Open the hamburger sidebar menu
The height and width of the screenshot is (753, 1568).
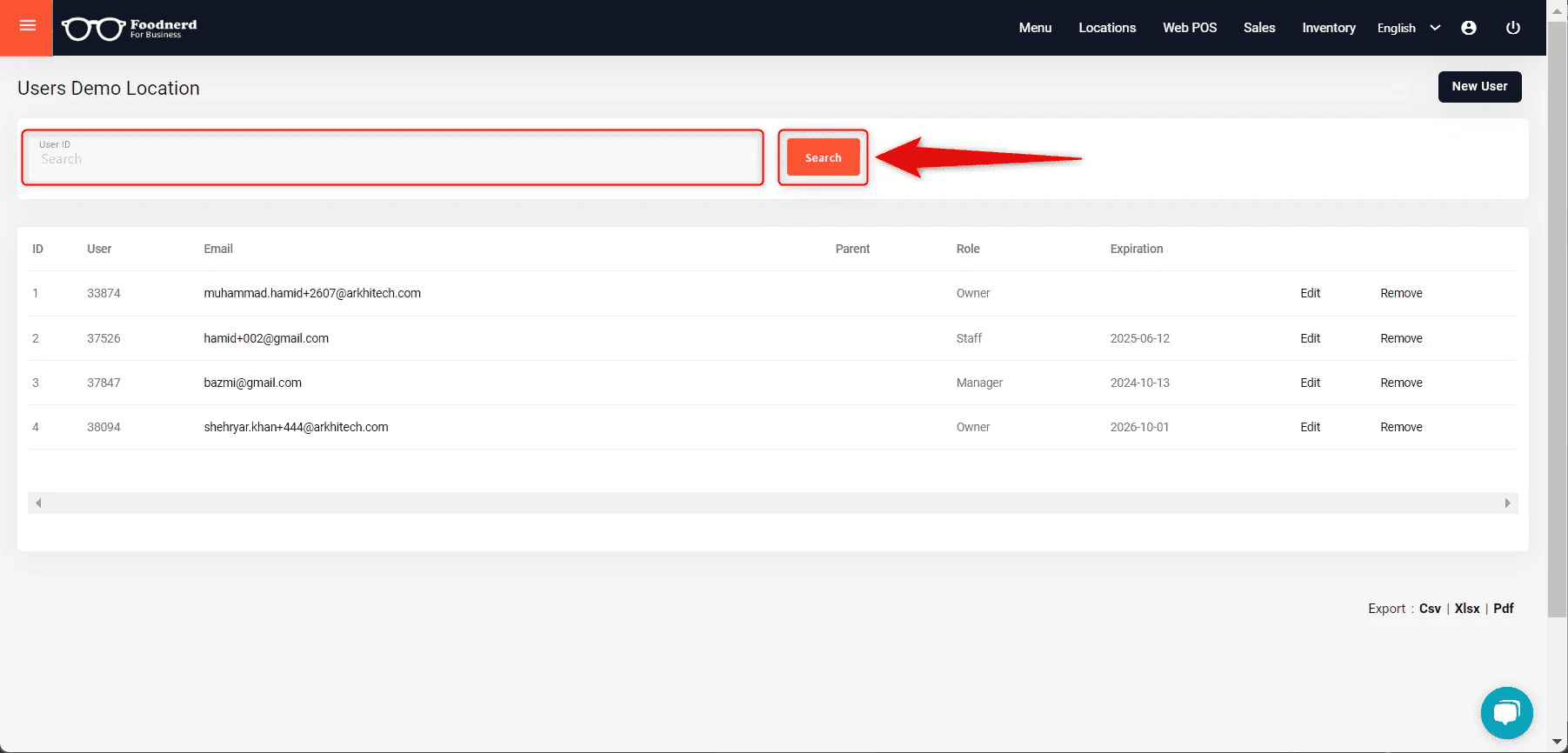(27, 26)
